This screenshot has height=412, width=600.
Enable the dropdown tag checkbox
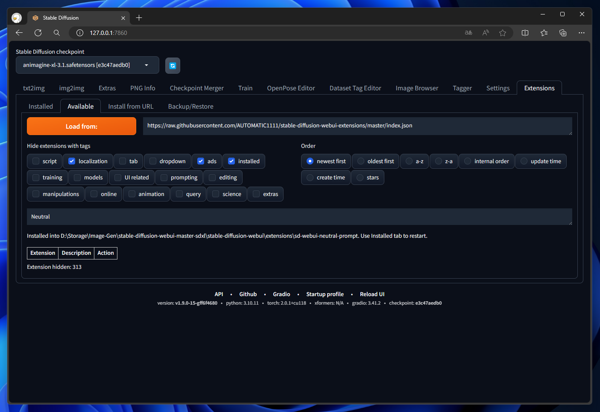click(153, 161)
